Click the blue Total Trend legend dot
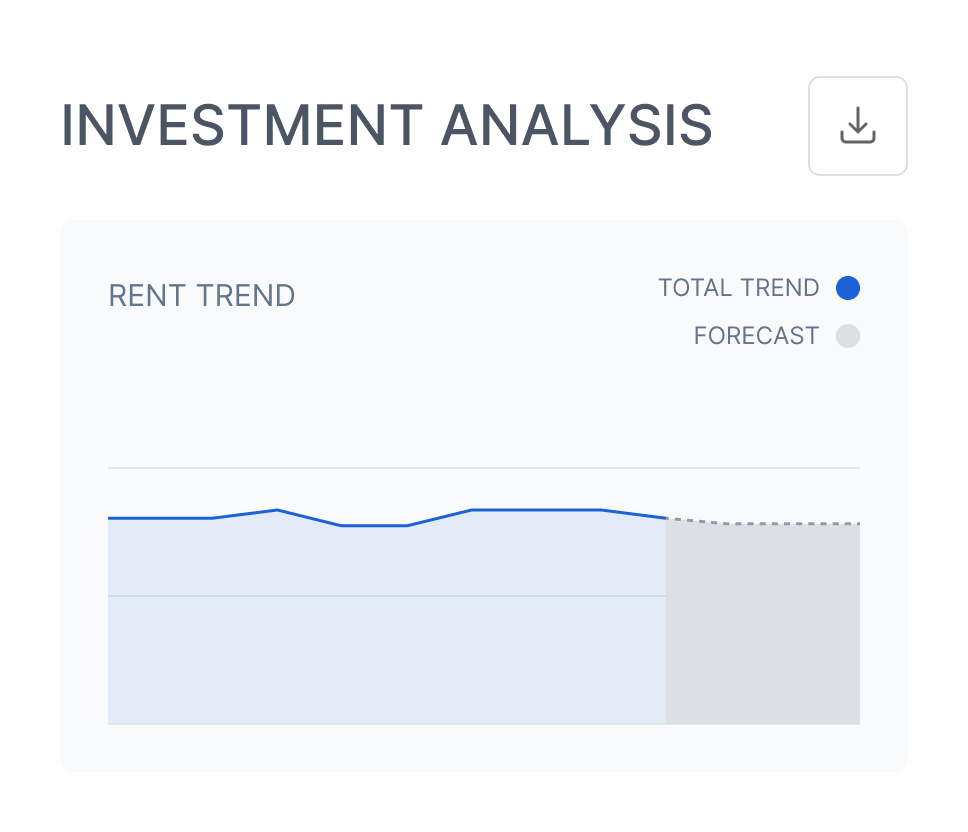Screen dimensions: 968x832 [848, 288]
